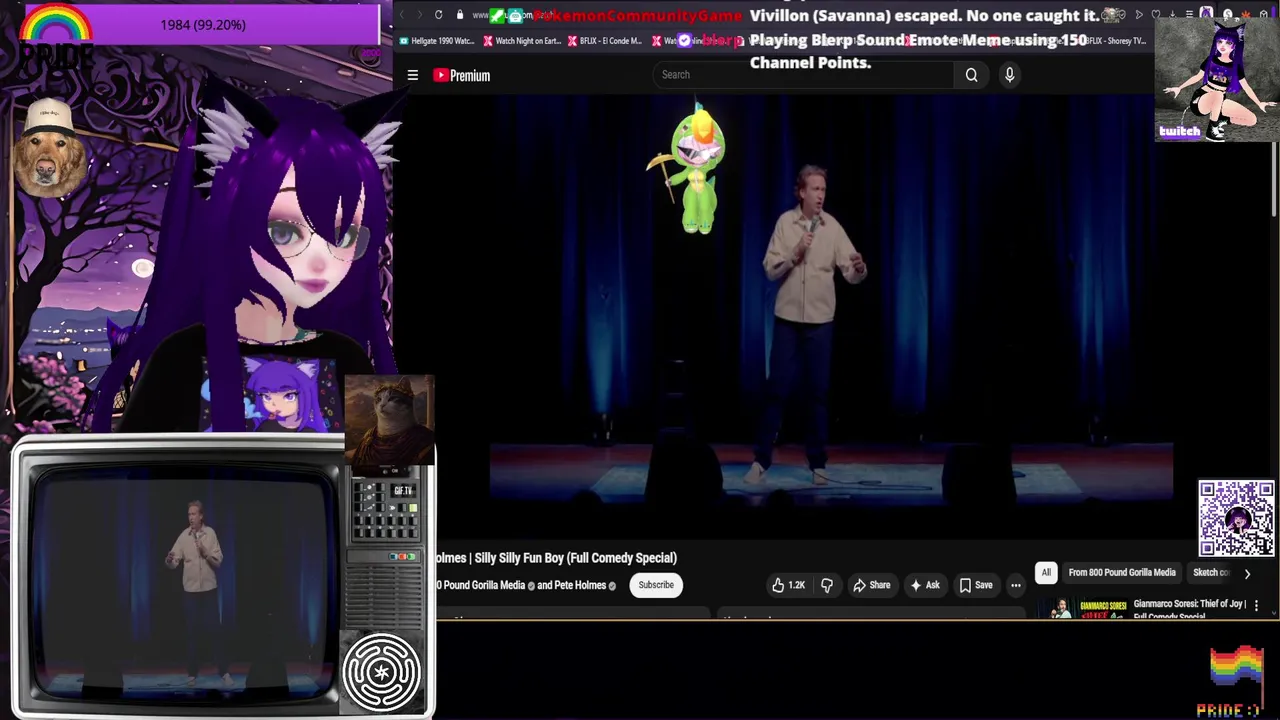Screen dimensions: 1280x720
Task: Save the video to a playlist
Action: coord(975,585)
